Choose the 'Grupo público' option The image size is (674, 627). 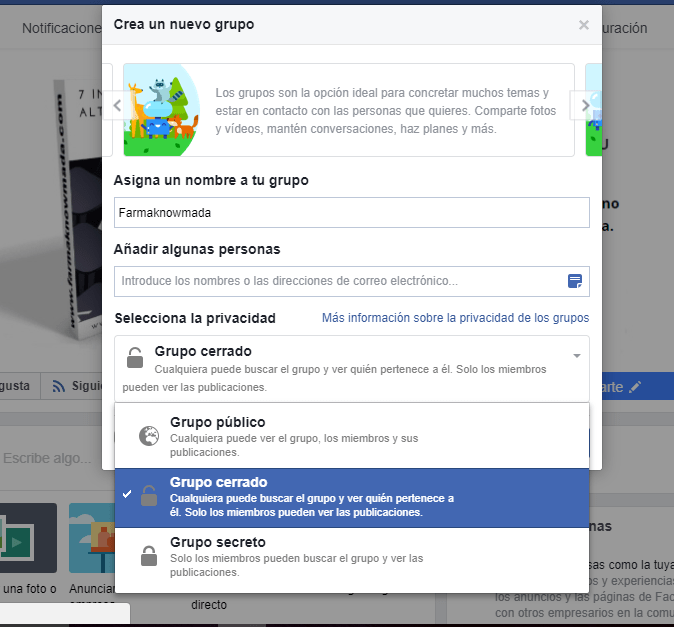[x=352, y=436]
